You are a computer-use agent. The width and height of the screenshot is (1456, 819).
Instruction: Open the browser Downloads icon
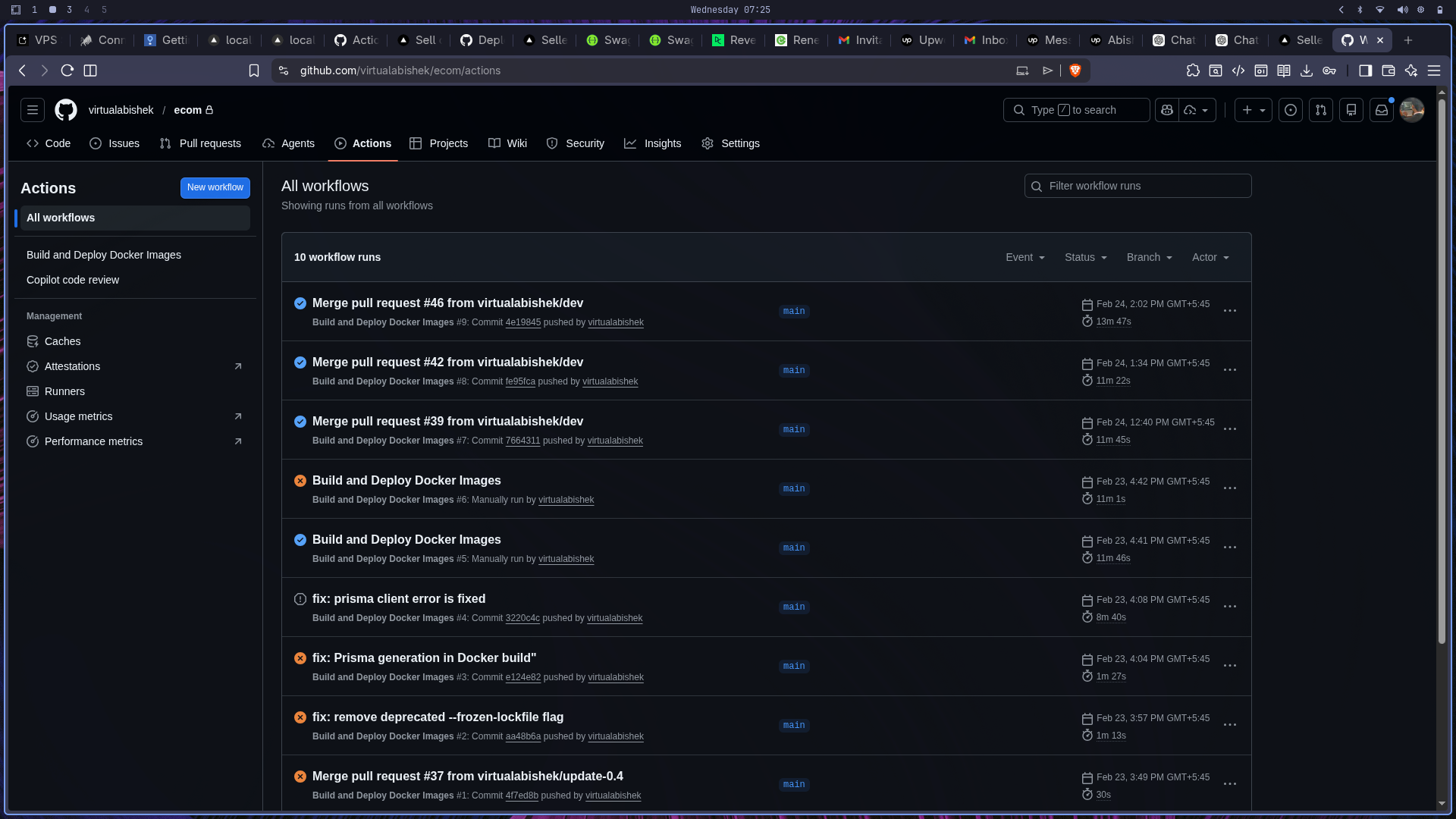tap(1307, 70)
